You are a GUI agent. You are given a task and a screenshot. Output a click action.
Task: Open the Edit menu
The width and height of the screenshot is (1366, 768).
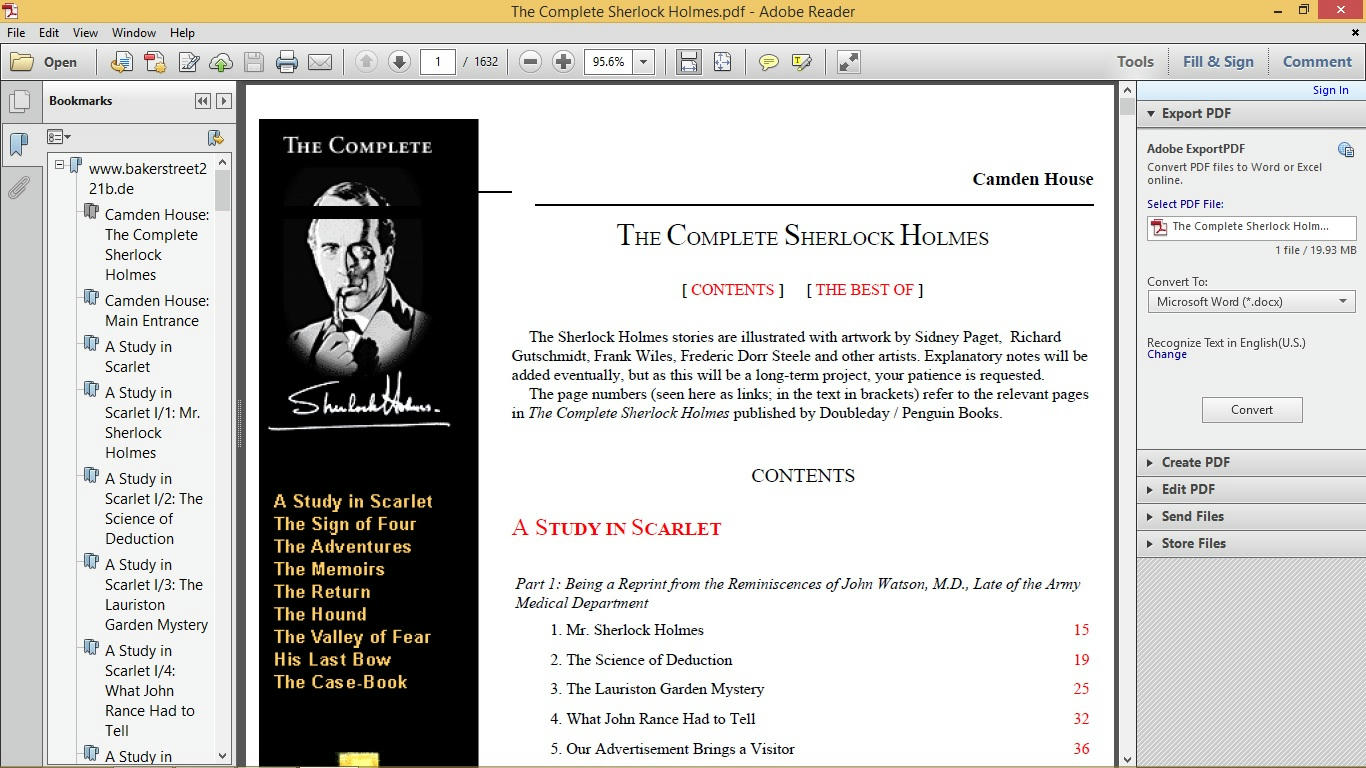tap(49, 33)
